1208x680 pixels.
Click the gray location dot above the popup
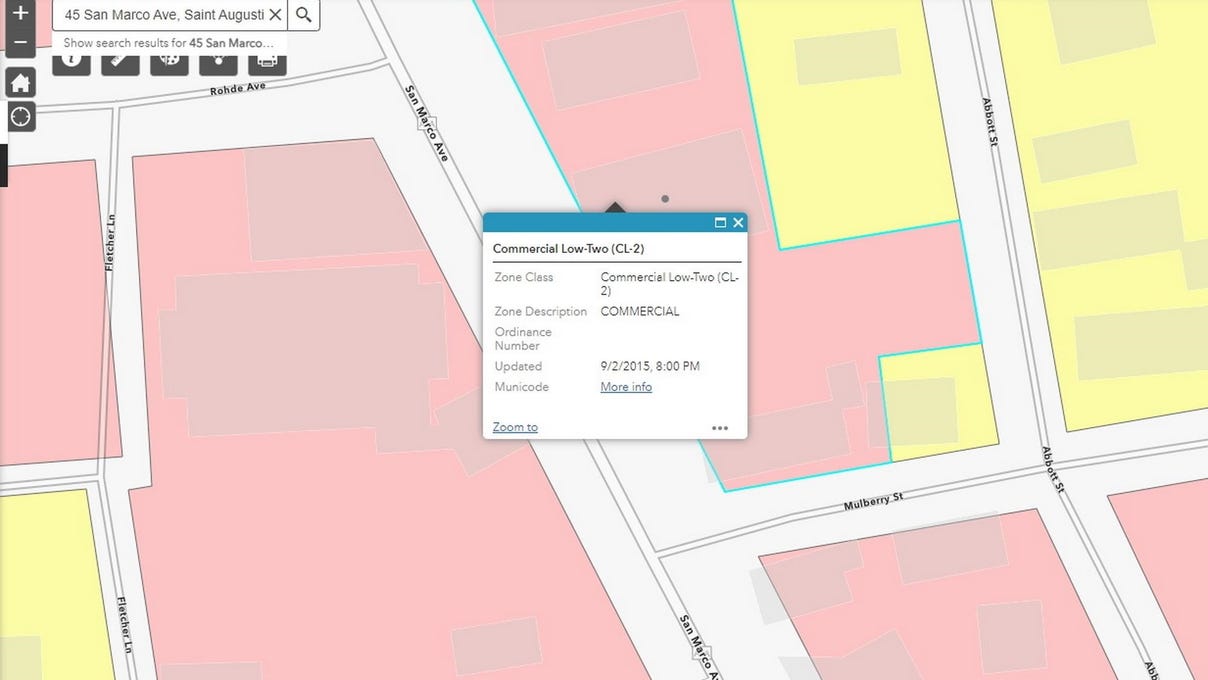tap(665, 199)
